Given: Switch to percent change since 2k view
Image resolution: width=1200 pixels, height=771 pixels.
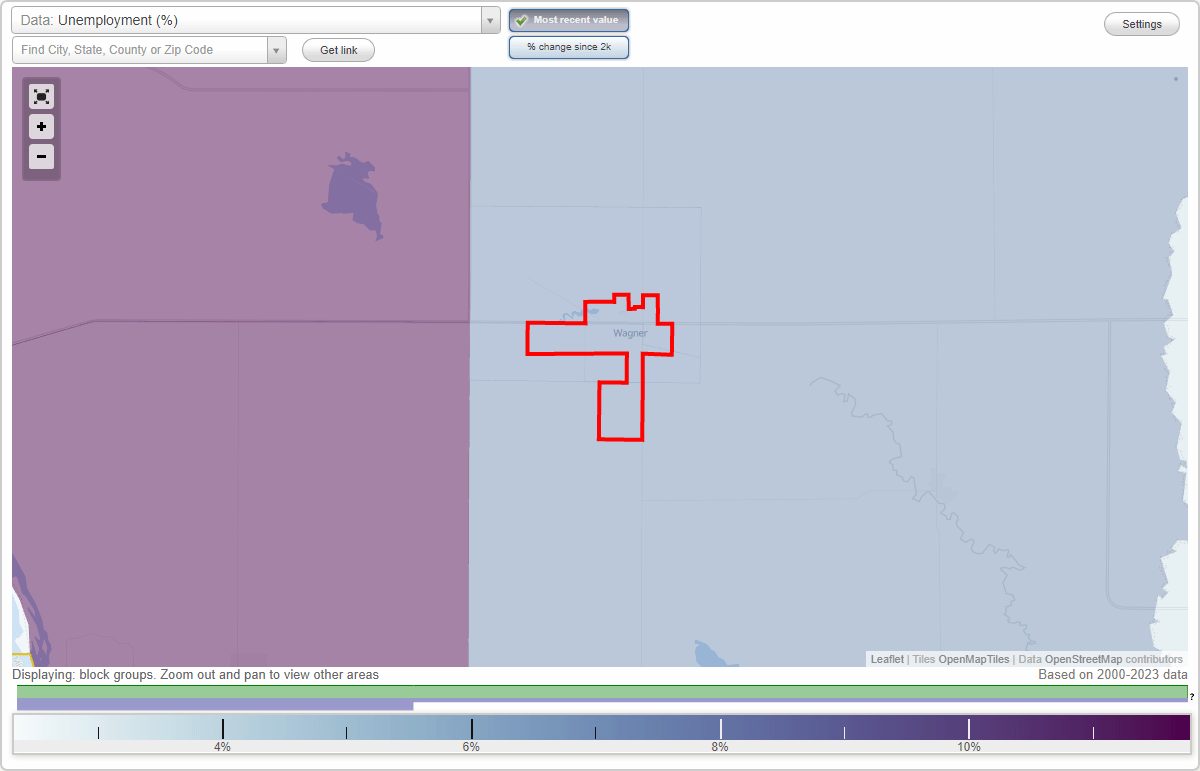Looking at the screenshot, I should 568,46.
